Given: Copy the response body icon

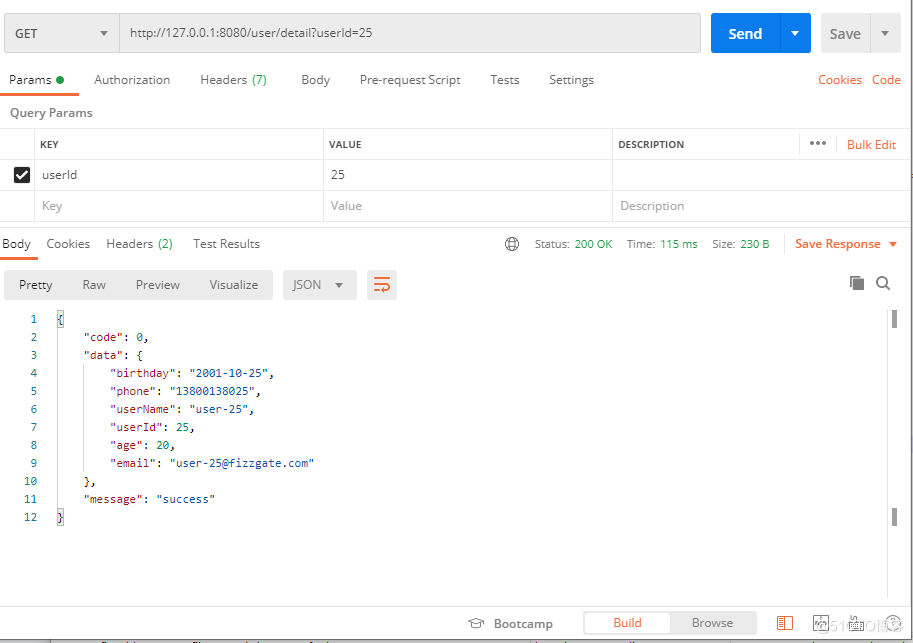Looking at the screenshot, I should tap(857, 283).
